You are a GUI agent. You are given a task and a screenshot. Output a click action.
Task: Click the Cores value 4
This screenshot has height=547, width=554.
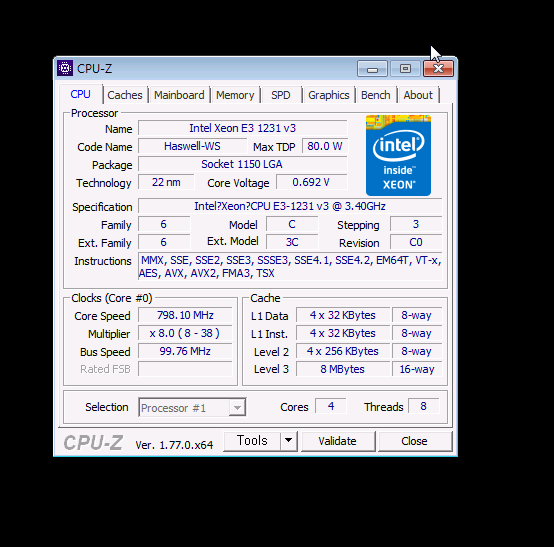(331, 406)
